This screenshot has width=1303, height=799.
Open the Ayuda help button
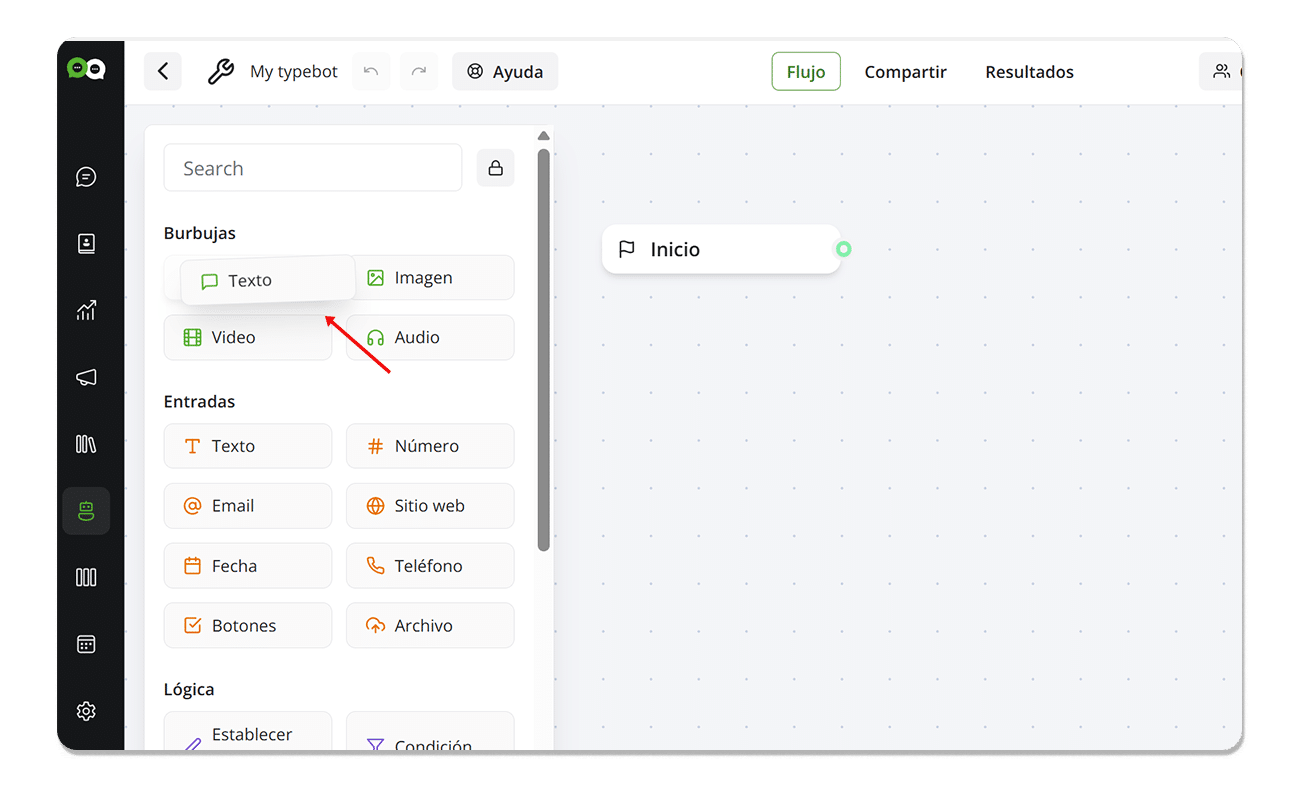(x=505, y=72)
